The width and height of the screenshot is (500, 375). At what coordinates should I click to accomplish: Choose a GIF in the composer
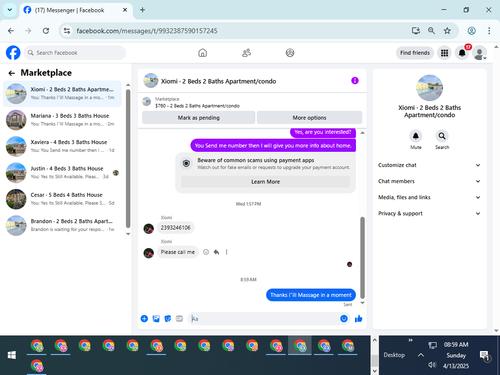[x=179, y=319]
